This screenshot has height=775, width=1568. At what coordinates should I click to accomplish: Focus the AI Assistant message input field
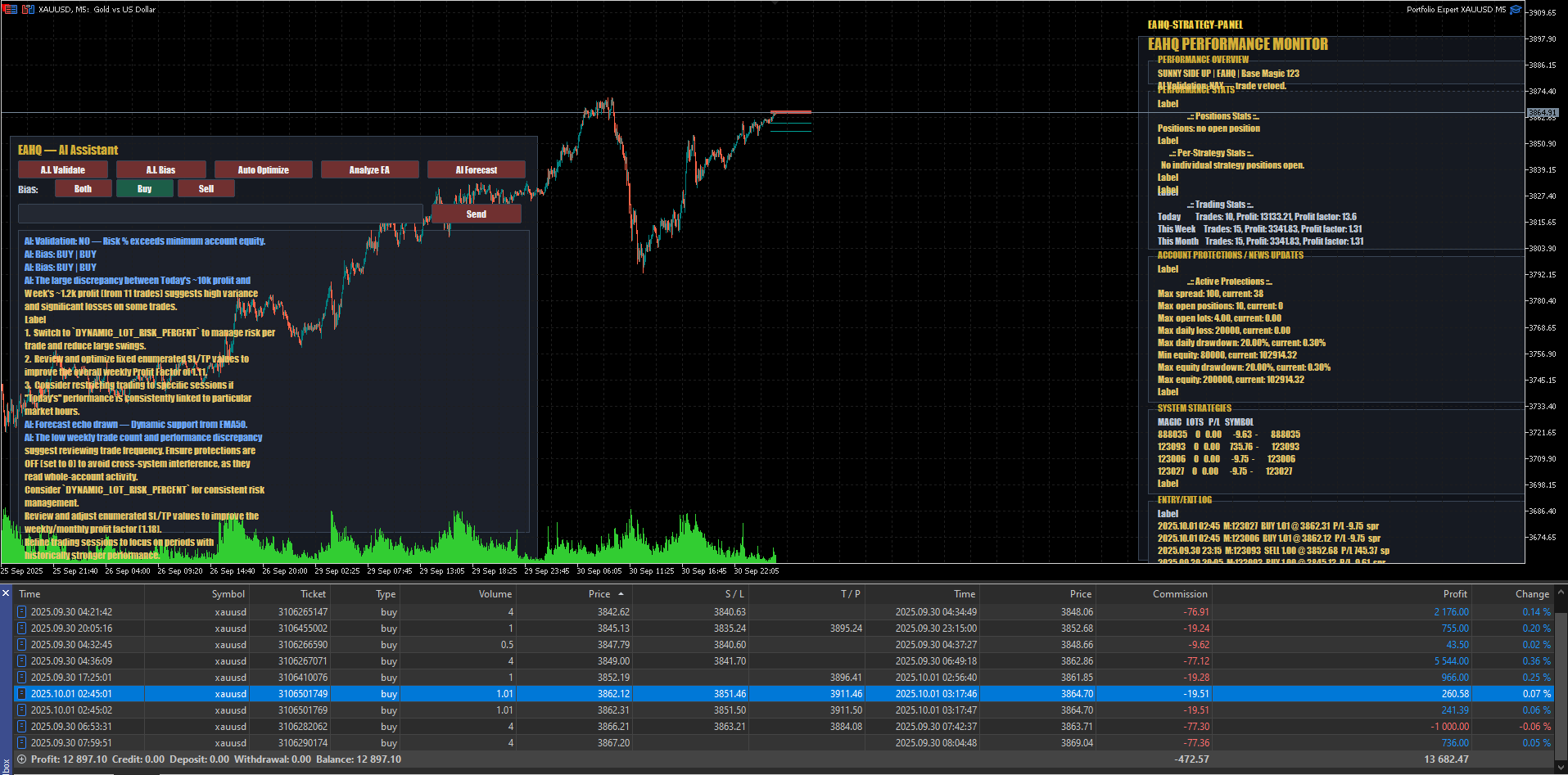220,214
